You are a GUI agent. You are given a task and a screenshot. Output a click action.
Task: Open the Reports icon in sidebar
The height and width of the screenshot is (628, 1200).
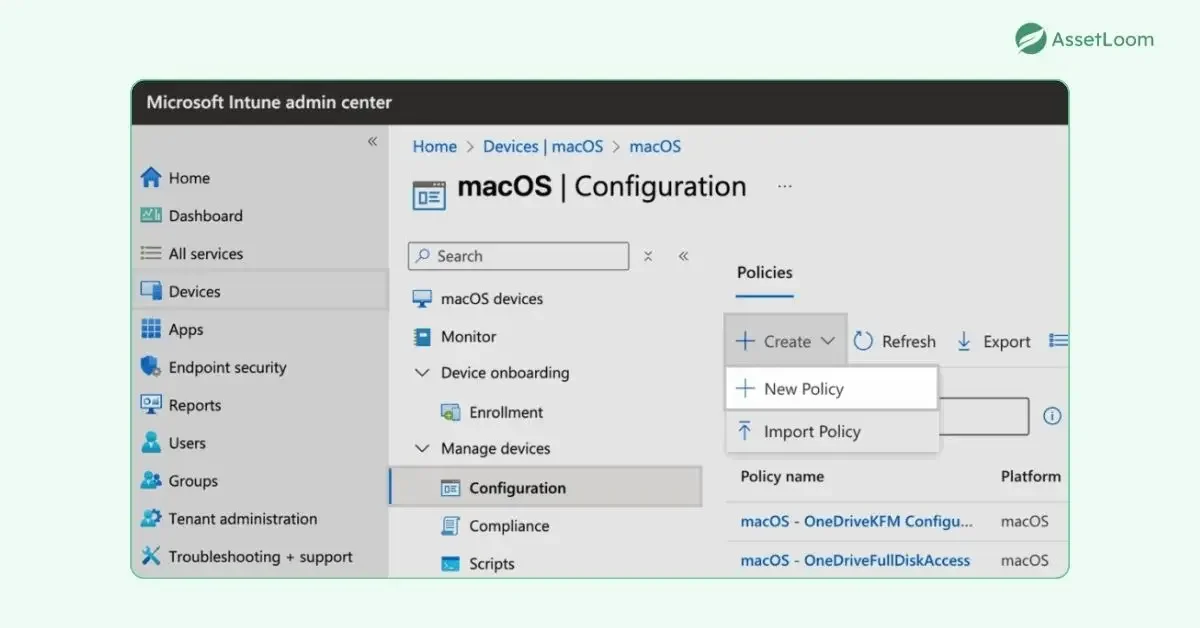pyautogui.click(x=151, y=405)
